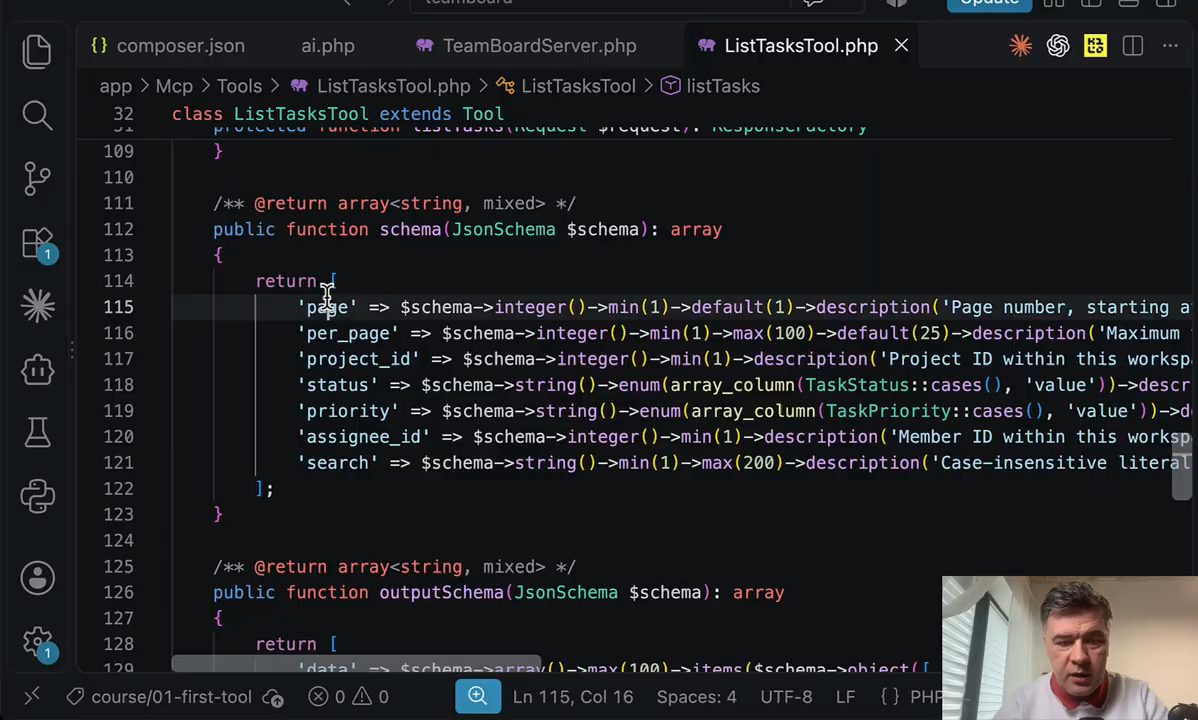Screen dimensions: 1198x720
Task: Open the Extensions view with one update badge
Action: pyautogui.click(x=38, y=245)
